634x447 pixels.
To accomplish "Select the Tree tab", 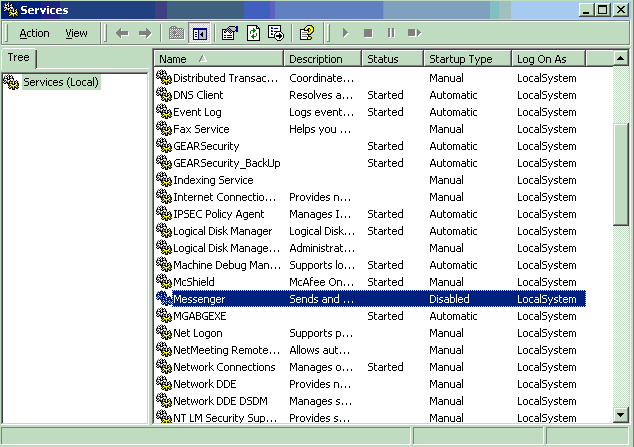I will 19,58.
